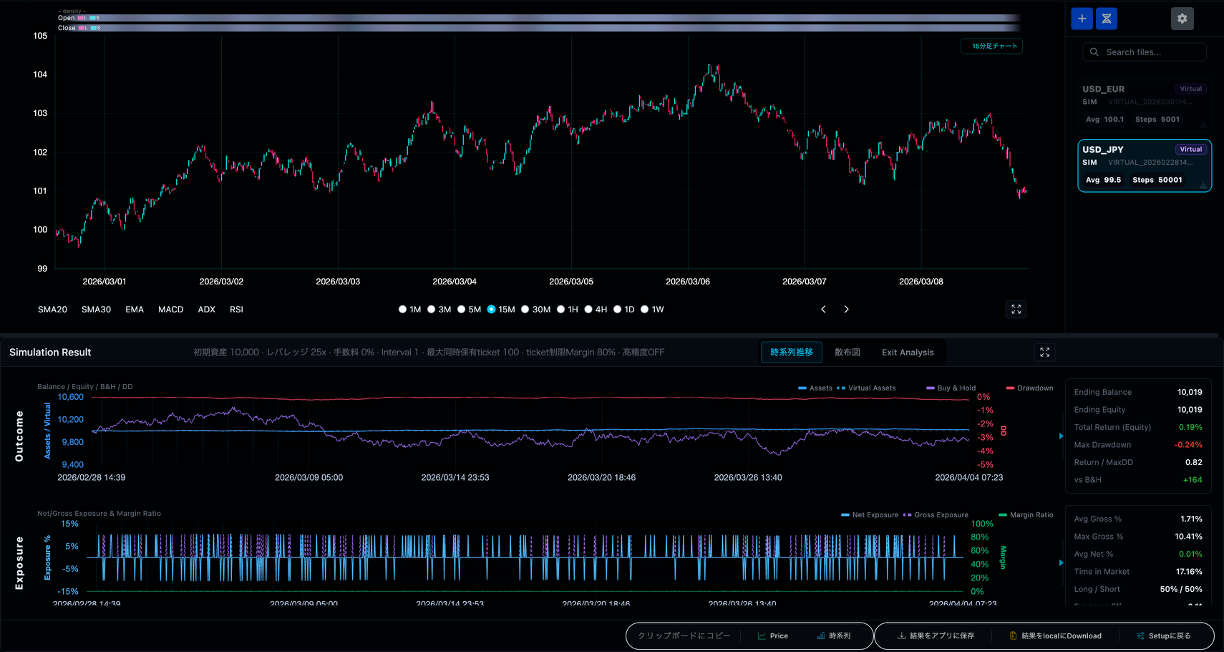Click the hourglass simulation icon top right
Image resolution: width=1224 pixels, height=652 pixels.
(1106, 18)
